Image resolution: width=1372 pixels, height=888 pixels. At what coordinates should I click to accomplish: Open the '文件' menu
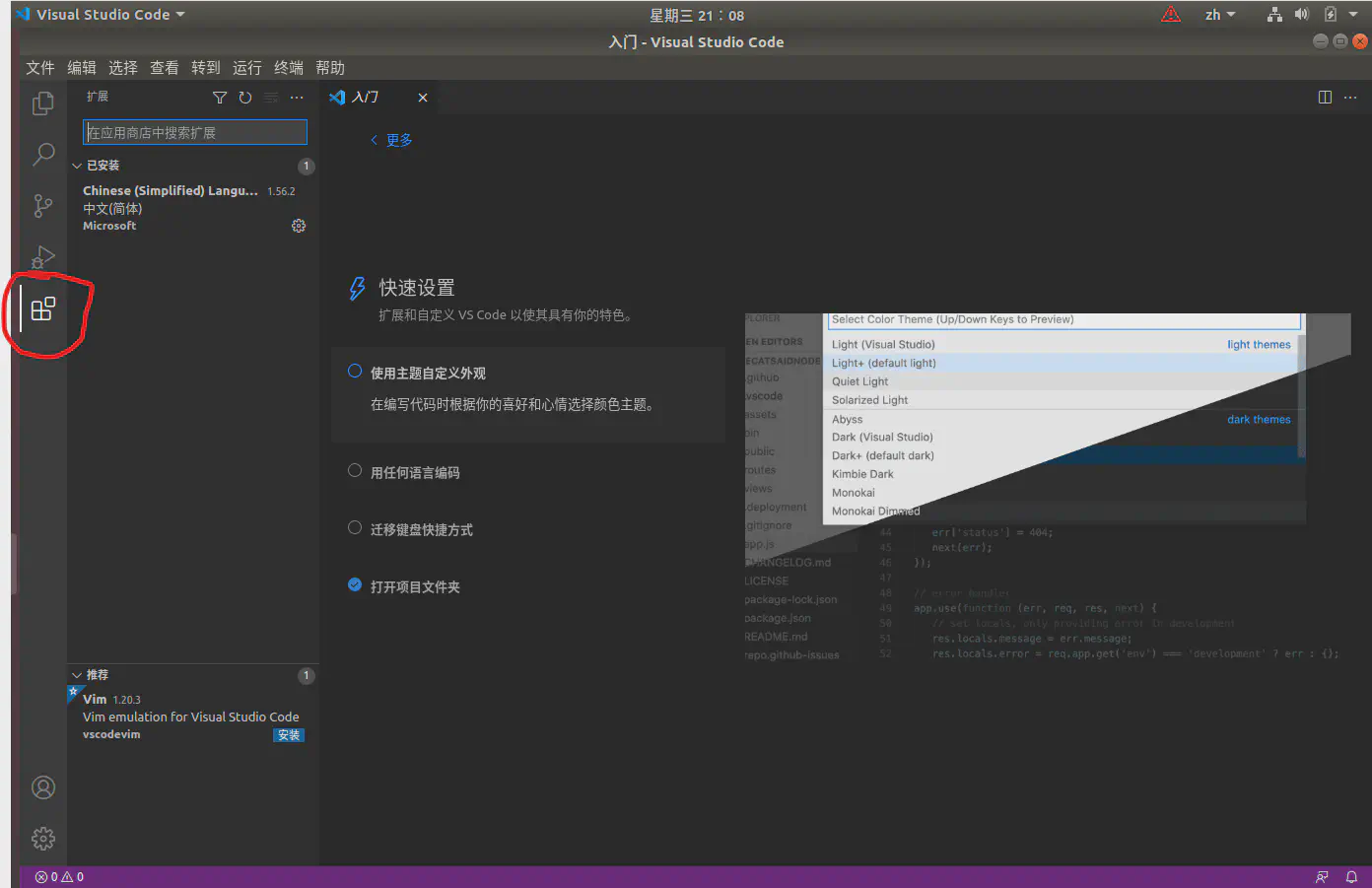(40, 68)
